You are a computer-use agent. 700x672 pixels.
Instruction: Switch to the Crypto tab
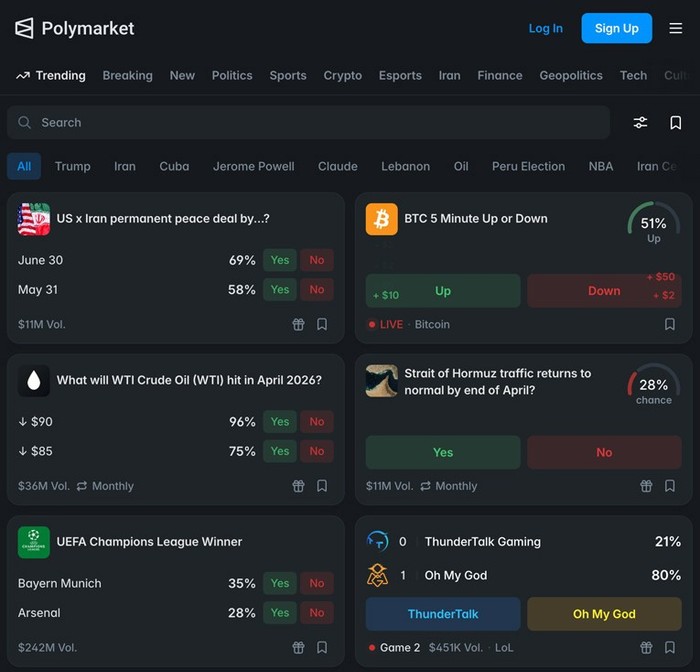pyautogui.click(x=342, y=75)
